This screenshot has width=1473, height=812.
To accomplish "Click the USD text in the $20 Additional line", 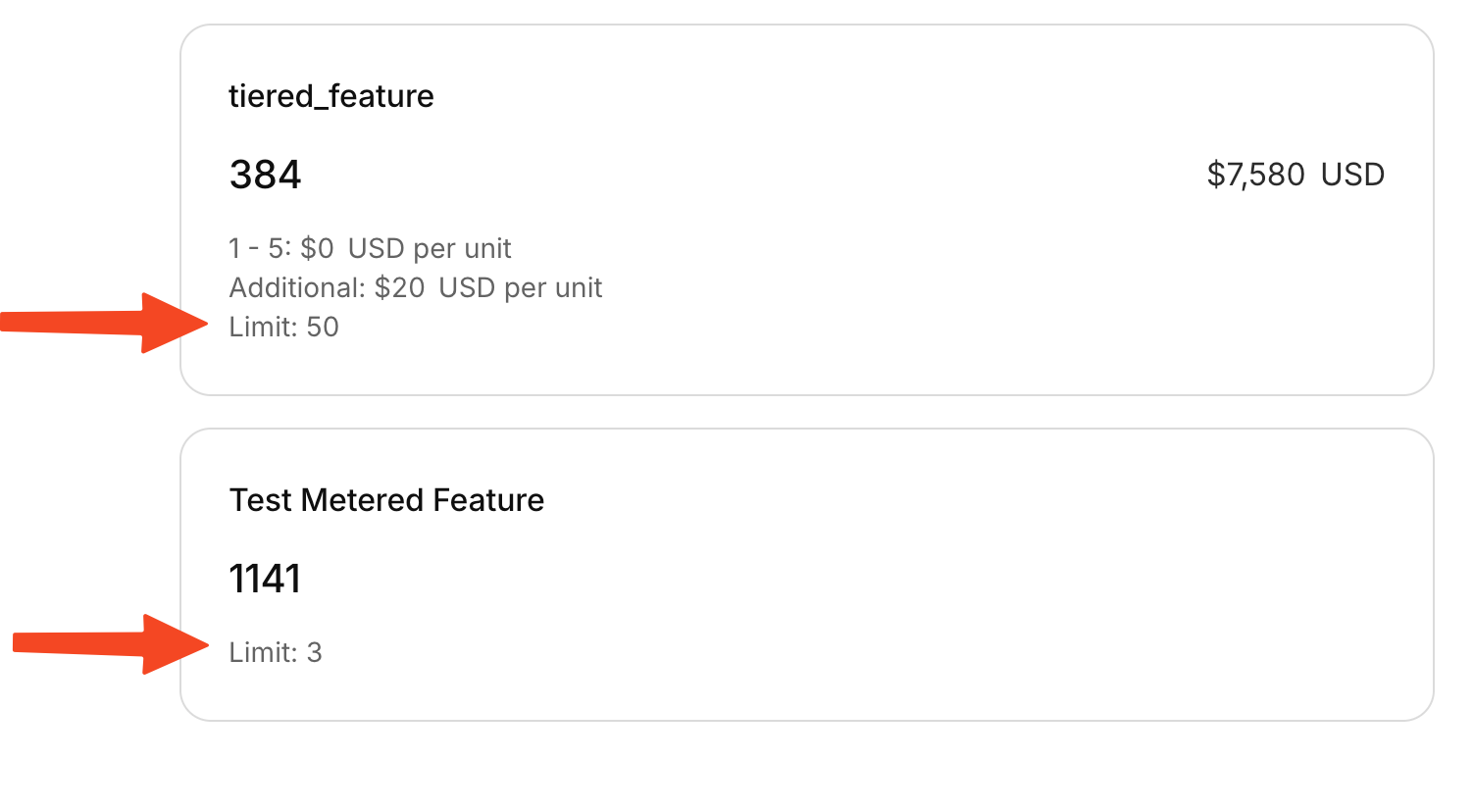I will (467, 288).
